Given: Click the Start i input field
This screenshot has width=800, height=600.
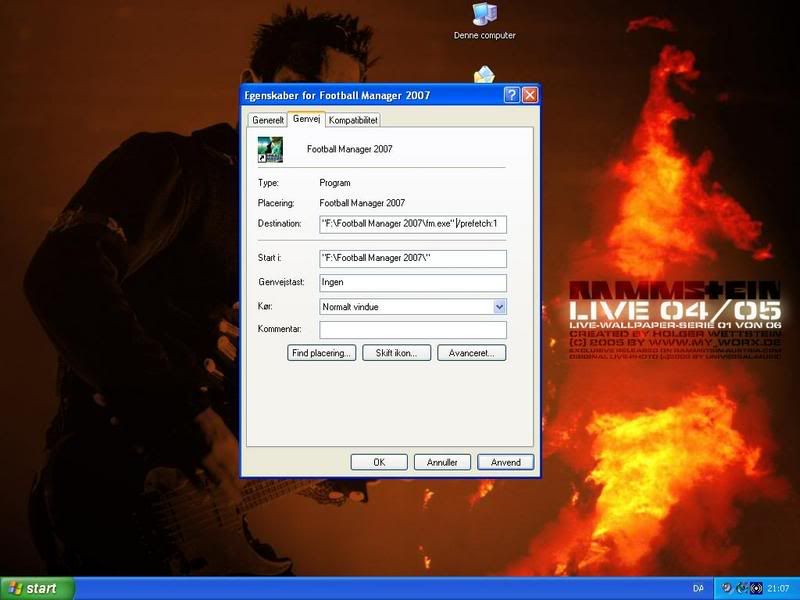Looking at the screenshot, I should coord(413,259).
